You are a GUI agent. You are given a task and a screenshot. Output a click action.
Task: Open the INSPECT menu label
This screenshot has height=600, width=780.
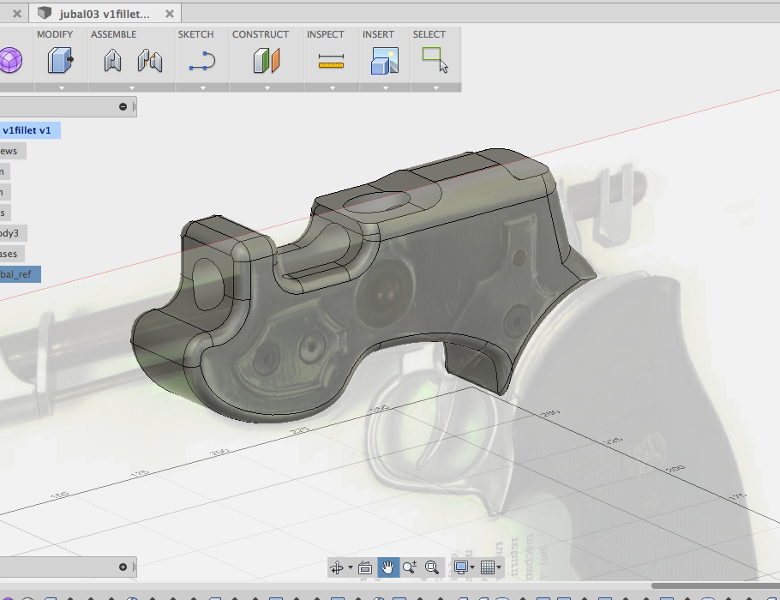(x=325, y=34)
